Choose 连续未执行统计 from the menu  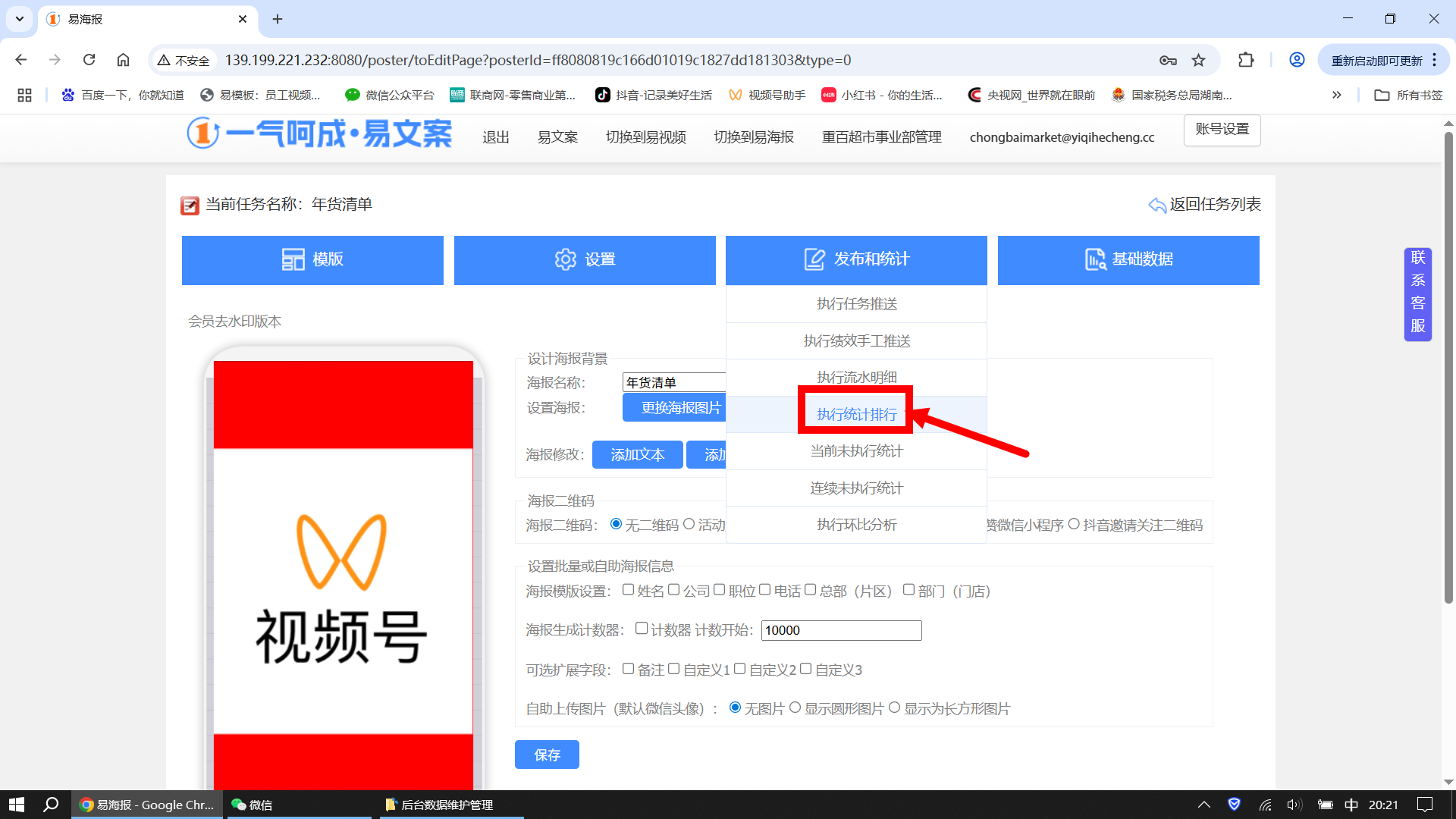coord(856,488)
